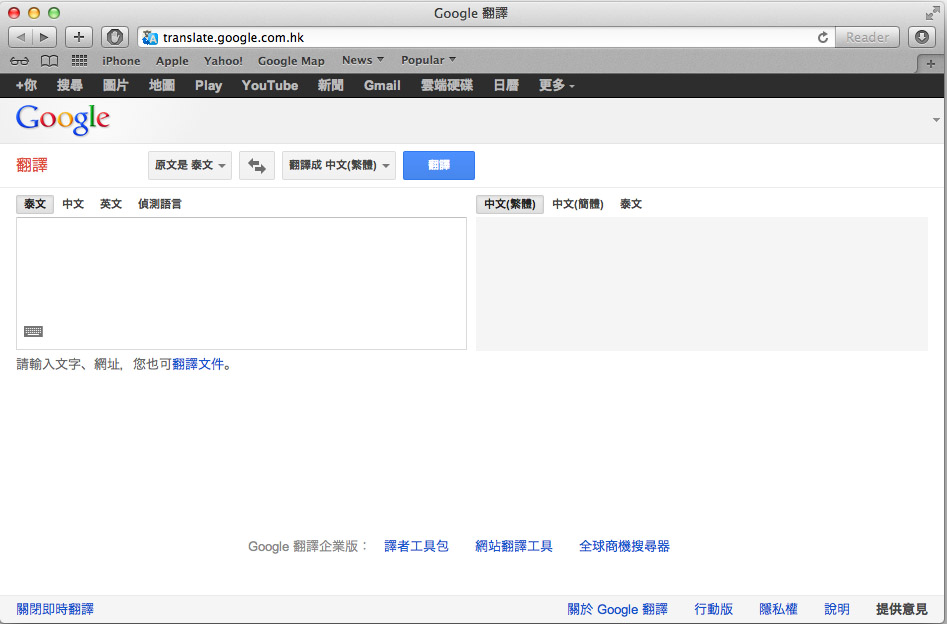947x624 pixels.
Task: Add bookmark with the plus toolbar button
Action: (x=79, y=37)
